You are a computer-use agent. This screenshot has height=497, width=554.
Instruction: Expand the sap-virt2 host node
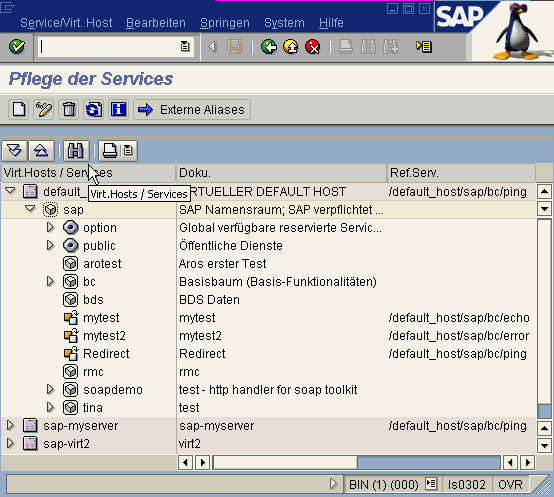11,444
